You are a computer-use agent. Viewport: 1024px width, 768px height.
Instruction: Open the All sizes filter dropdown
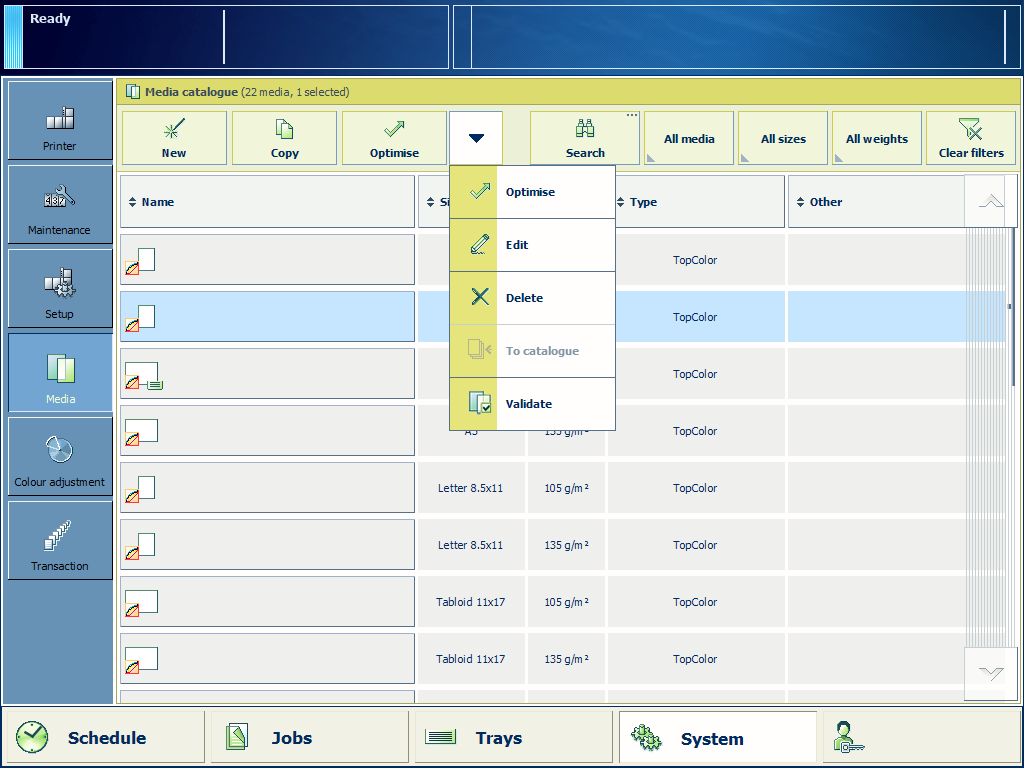pos(783,138)
